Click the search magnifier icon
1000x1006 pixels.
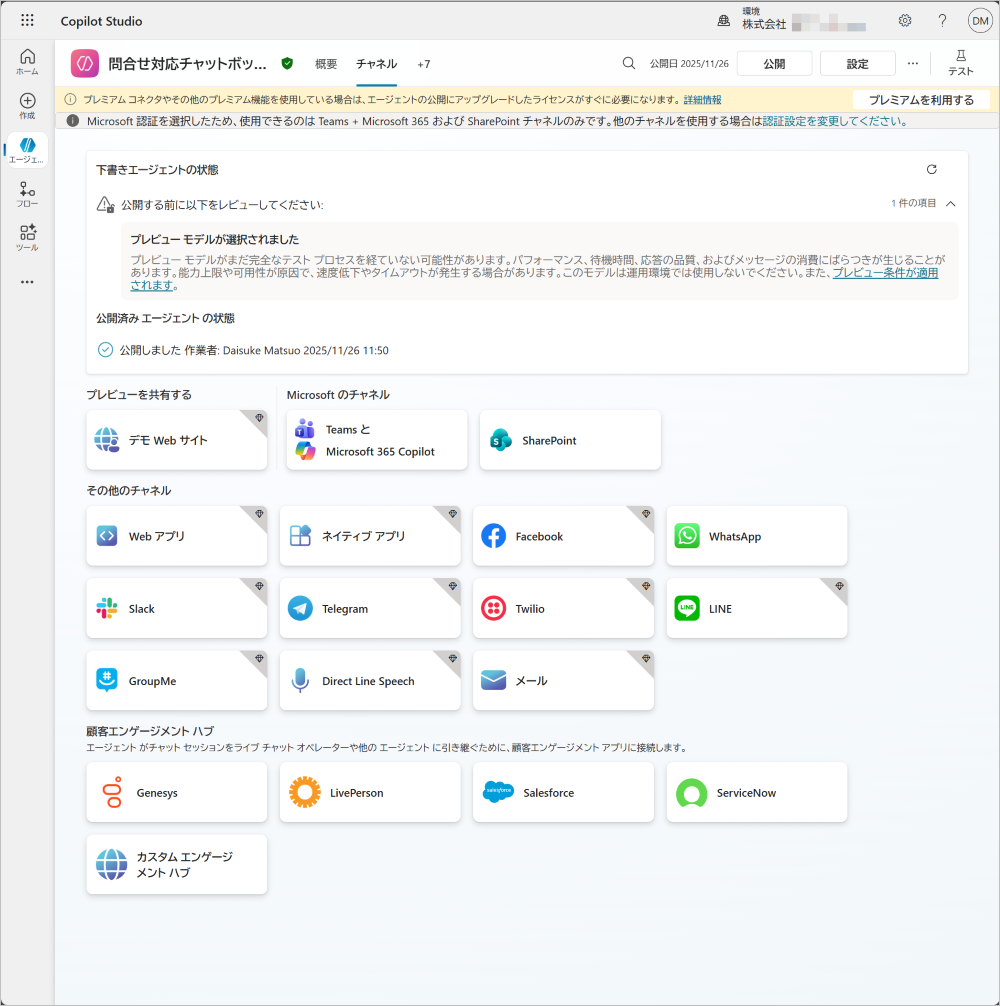[629, 63]
